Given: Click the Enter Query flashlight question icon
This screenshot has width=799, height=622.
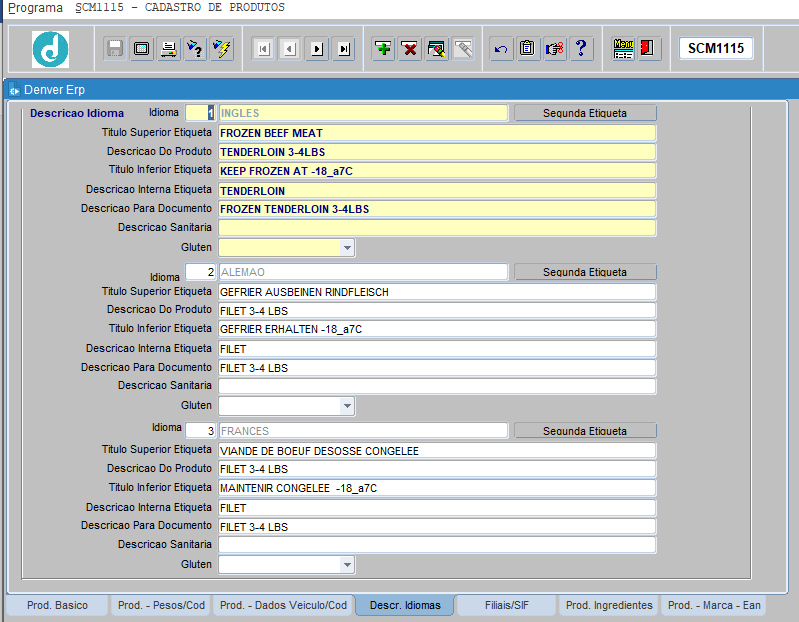Looking at the screenshot, I should tap(195, 49).
